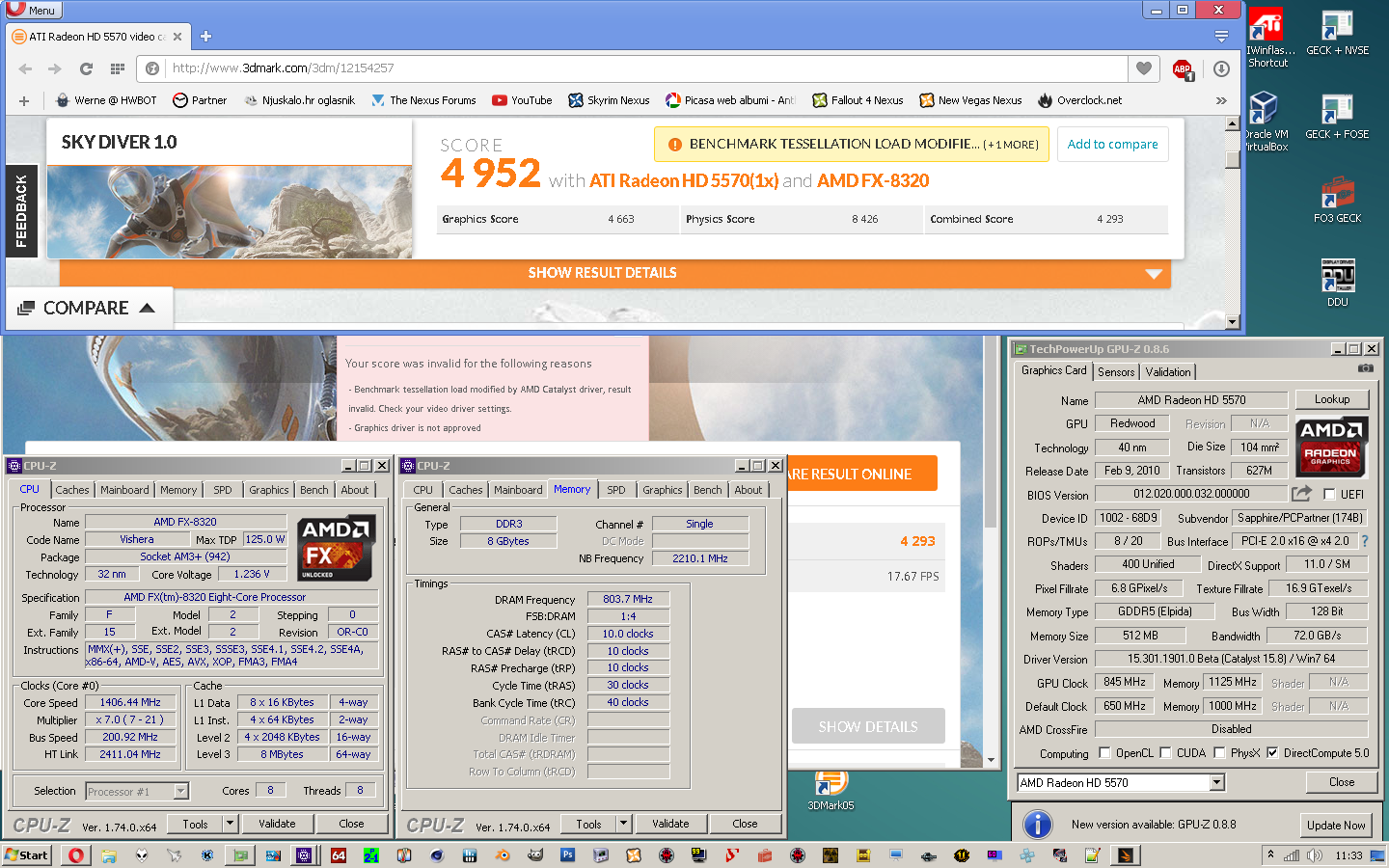Viewport: 1389px width, 868px height.
Task: Open the Bench tab in the left CPU-Z
Action: [313, 490]
